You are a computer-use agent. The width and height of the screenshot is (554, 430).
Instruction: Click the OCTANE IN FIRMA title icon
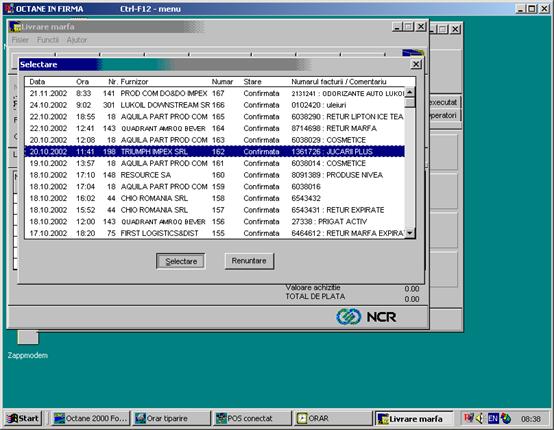pos(10,8)
